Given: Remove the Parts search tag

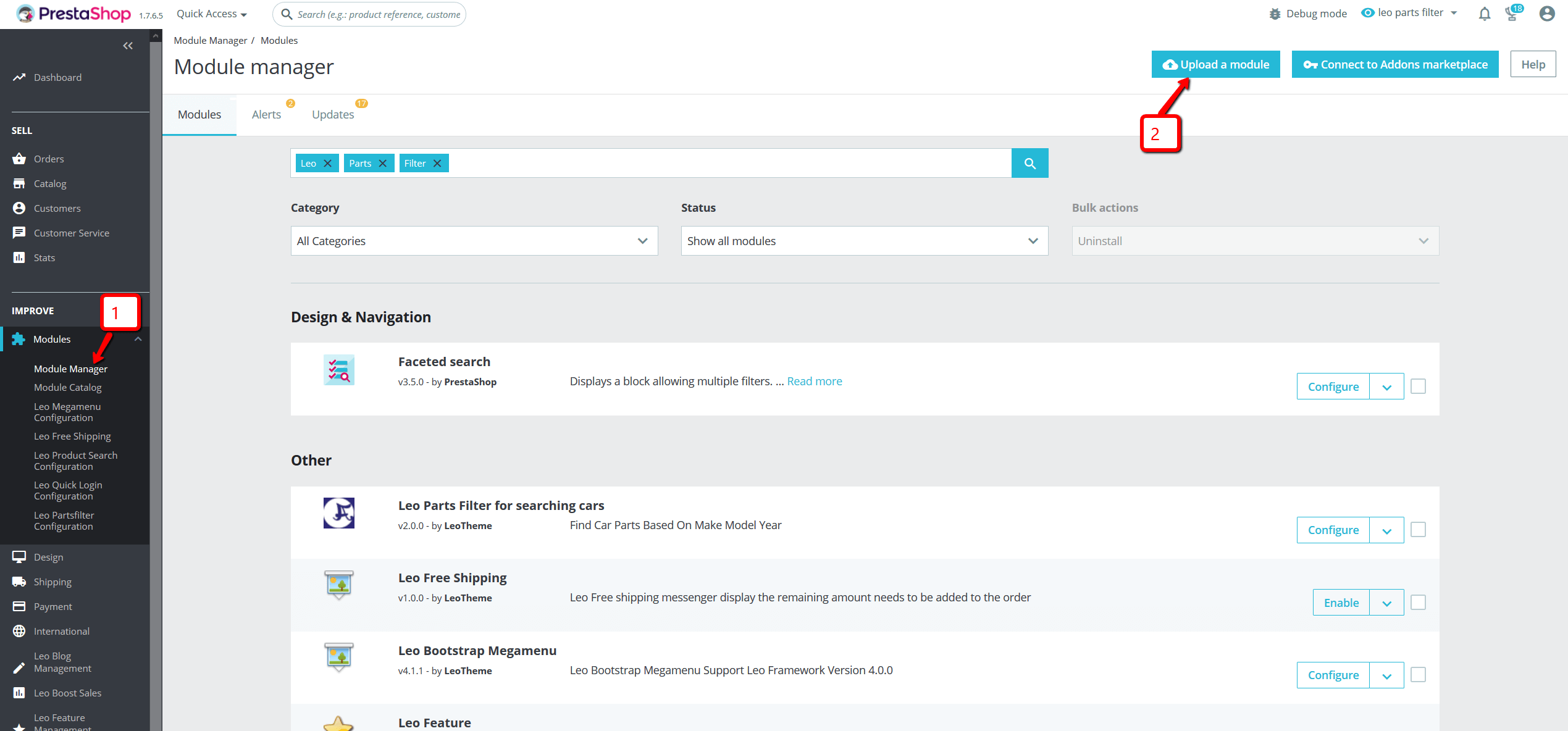Looking at the screenshot, I should click(383, 163).
